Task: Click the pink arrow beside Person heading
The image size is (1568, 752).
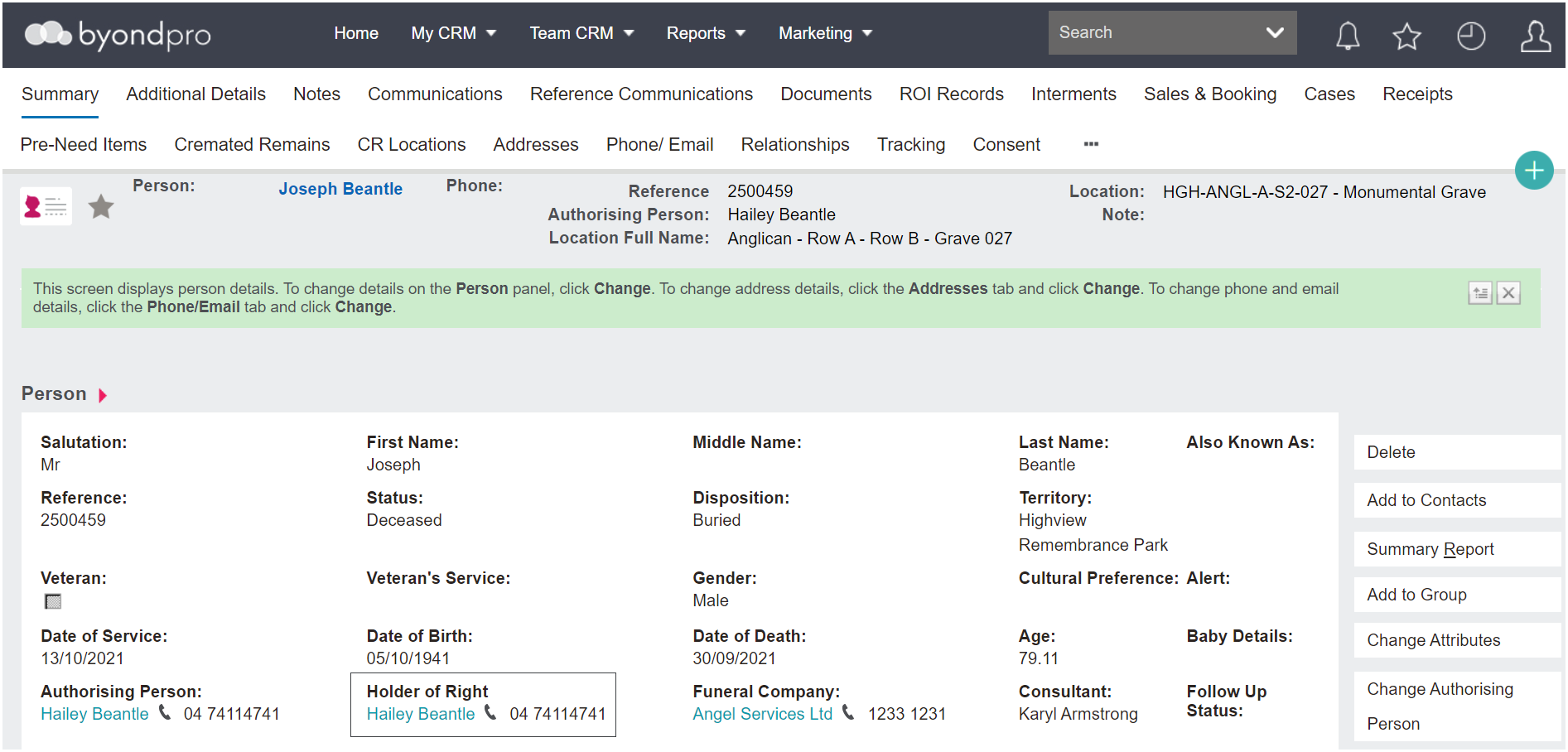Action: [103, 395]
